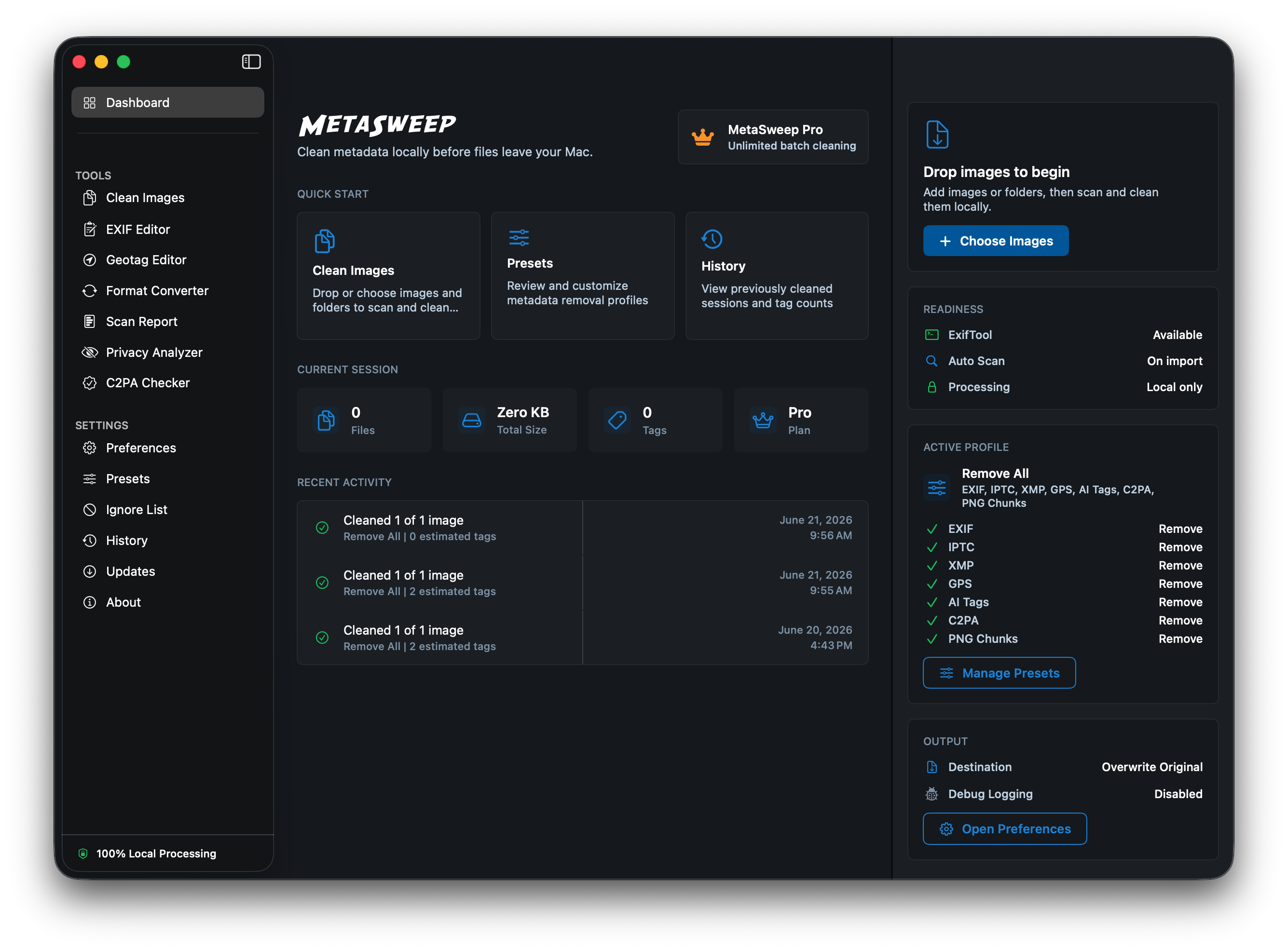Click the drop images file icon
Image resolution: width=1288 pixels, height=951 pixels.
[937, 134]
